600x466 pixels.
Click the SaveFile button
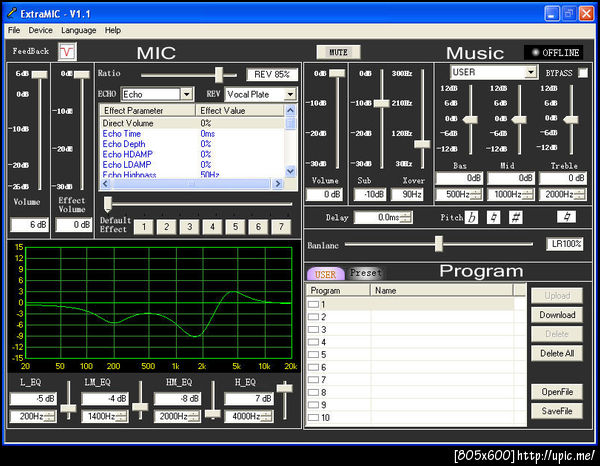tap(557, 411)
